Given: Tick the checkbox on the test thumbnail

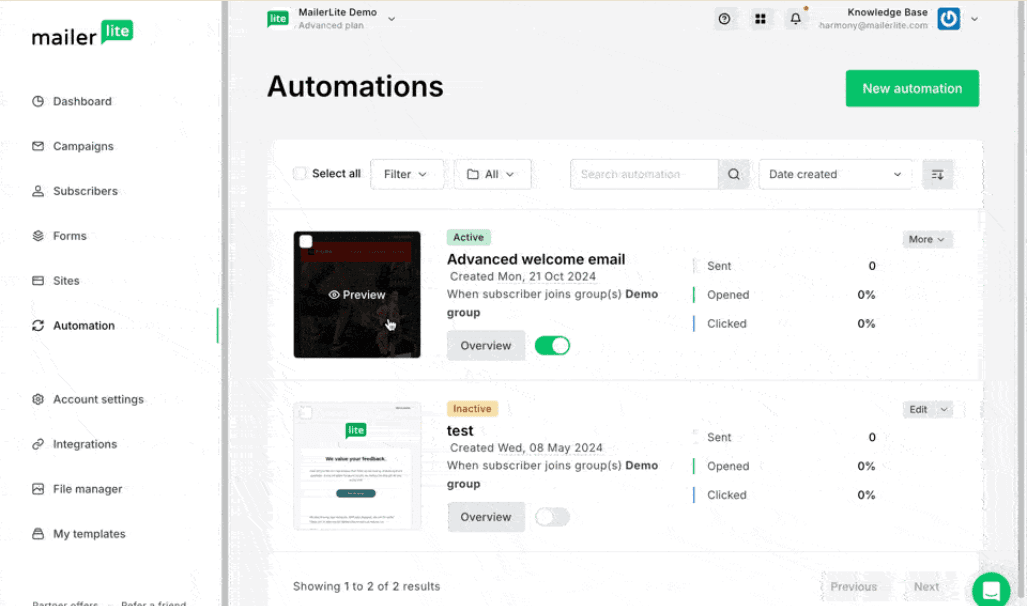Looking at the screenshot, I should tap(306, 413).
